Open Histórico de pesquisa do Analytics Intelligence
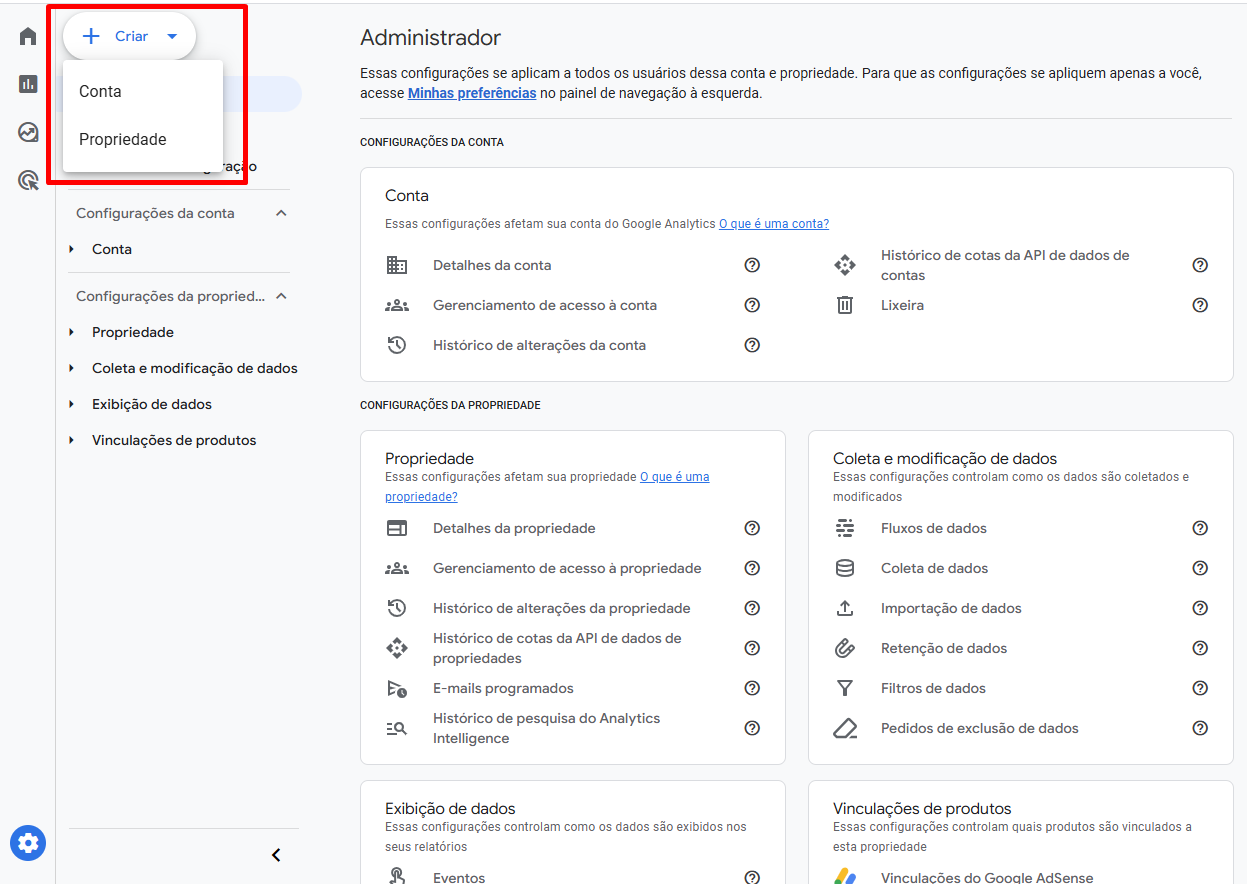 [547, 728]
